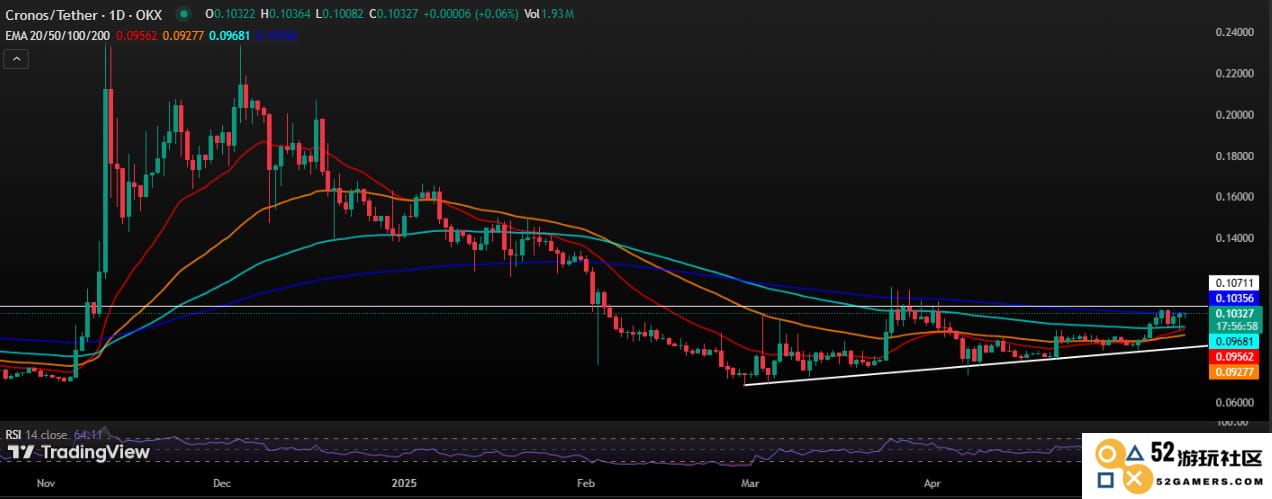Click the RSI value 64.11 readout
The height and width of the screenshot is (499, 1272).
coord(89,434)
